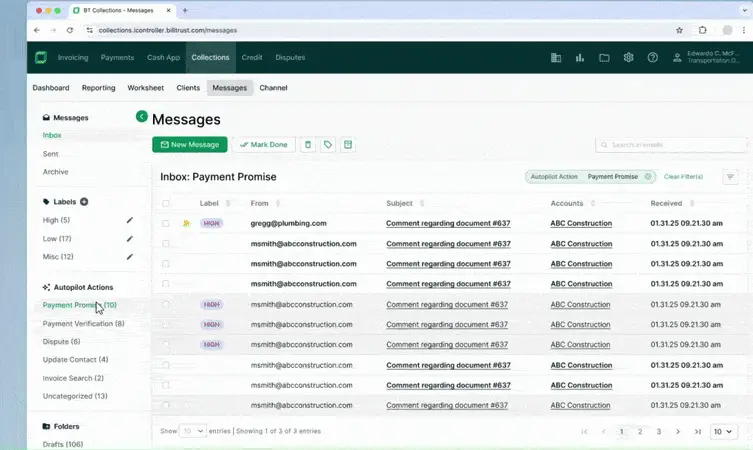Open the Credit menu

252,58
